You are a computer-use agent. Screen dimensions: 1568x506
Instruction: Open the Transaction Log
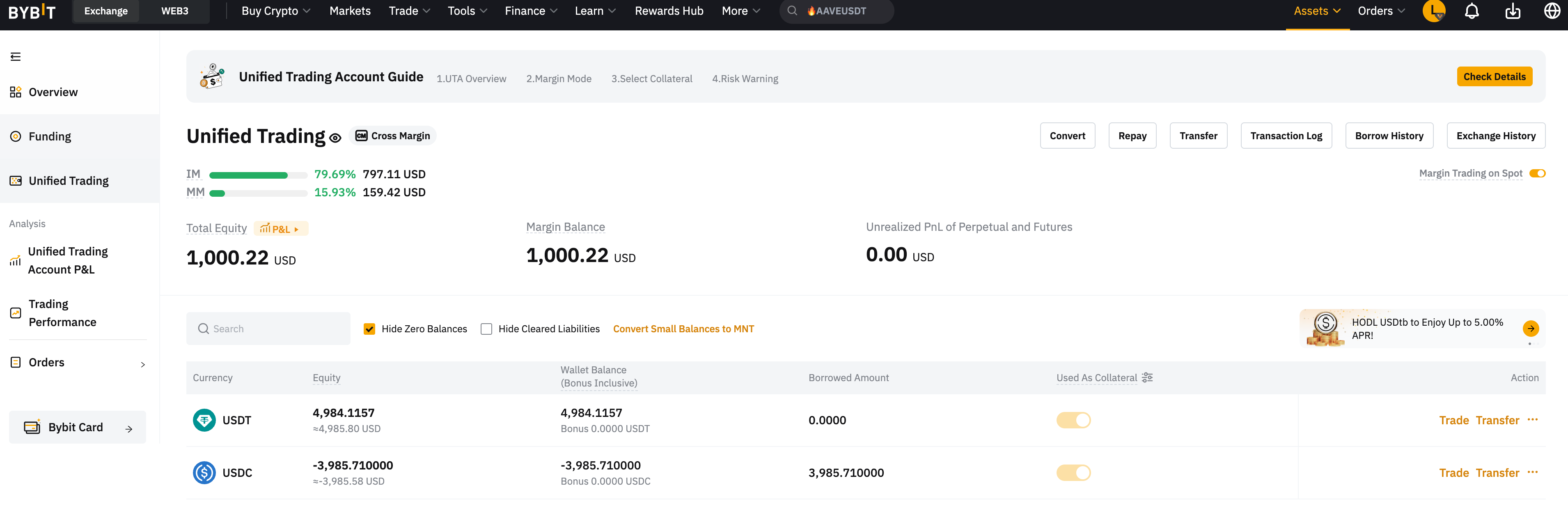tap(1286, 136)
